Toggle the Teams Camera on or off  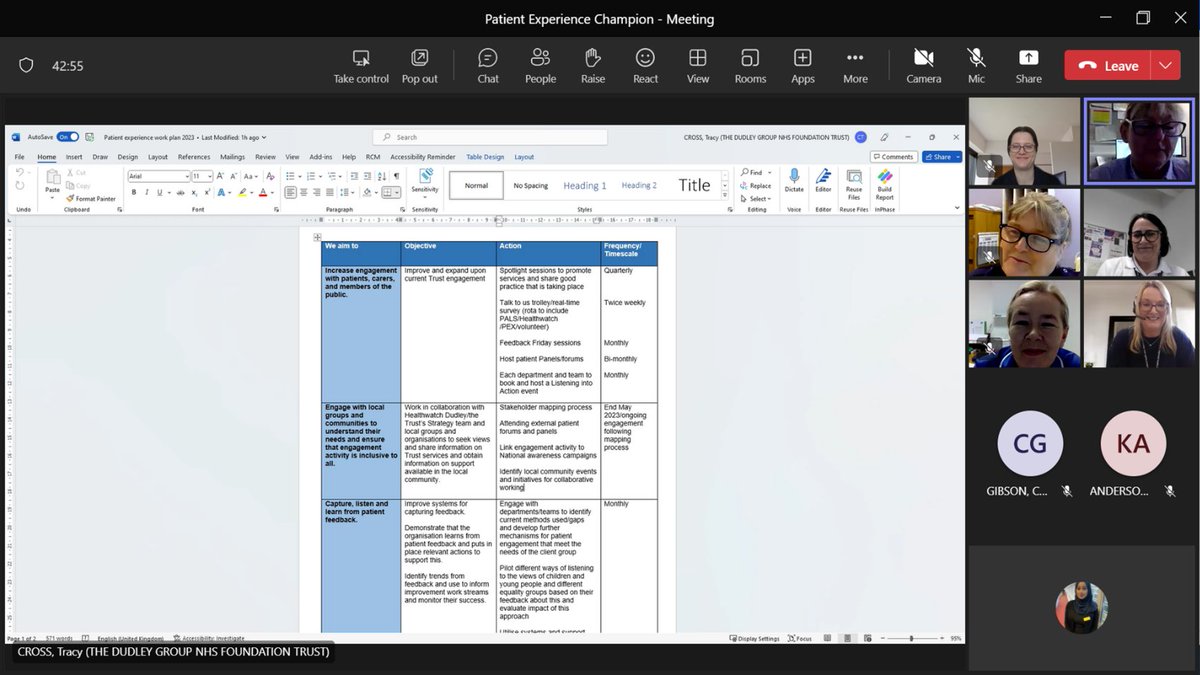tap(924, 66)
